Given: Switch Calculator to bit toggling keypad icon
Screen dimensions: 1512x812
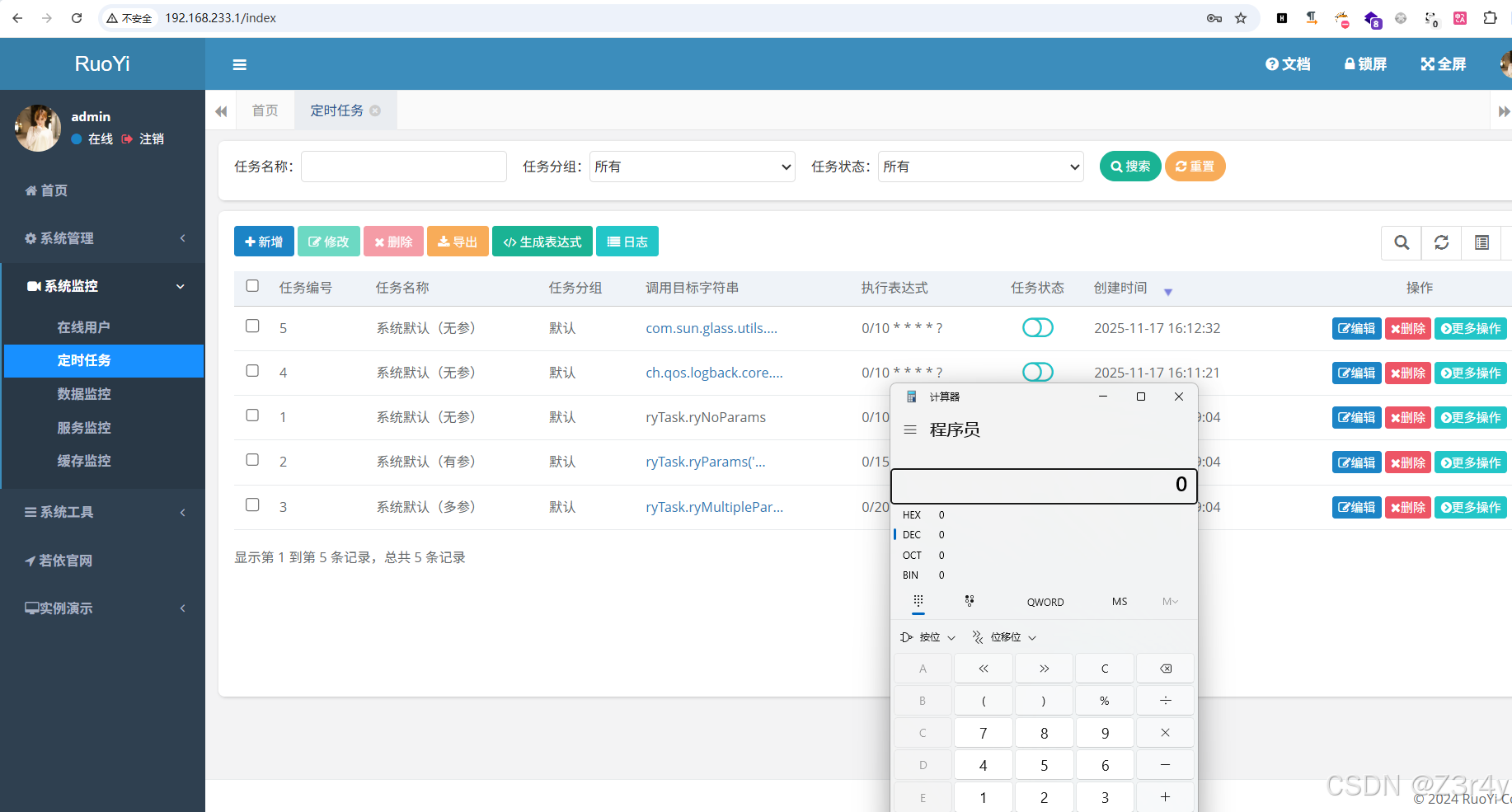Looking at the screenshot, I should [x=970, y=602].
